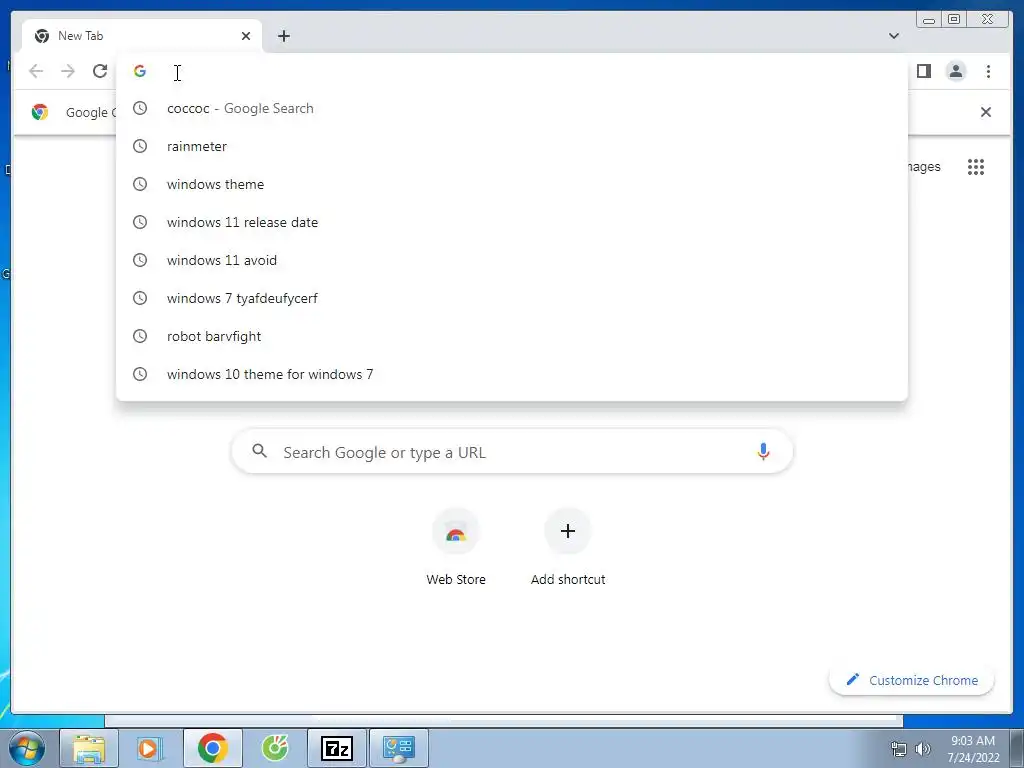Click the network tray icon
Image resolution: width=1024 pixels, height=768 pixels.
899,749
